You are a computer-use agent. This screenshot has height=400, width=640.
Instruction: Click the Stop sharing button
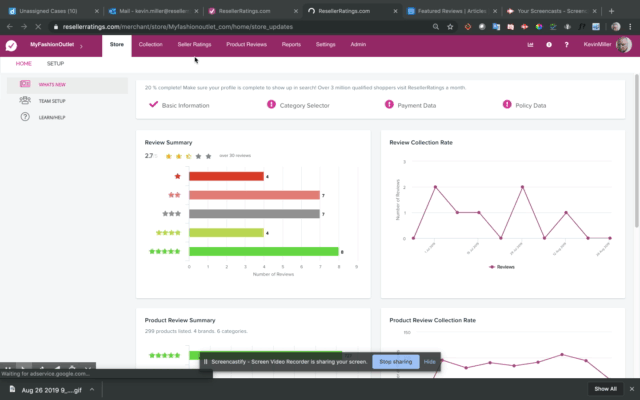396,362
